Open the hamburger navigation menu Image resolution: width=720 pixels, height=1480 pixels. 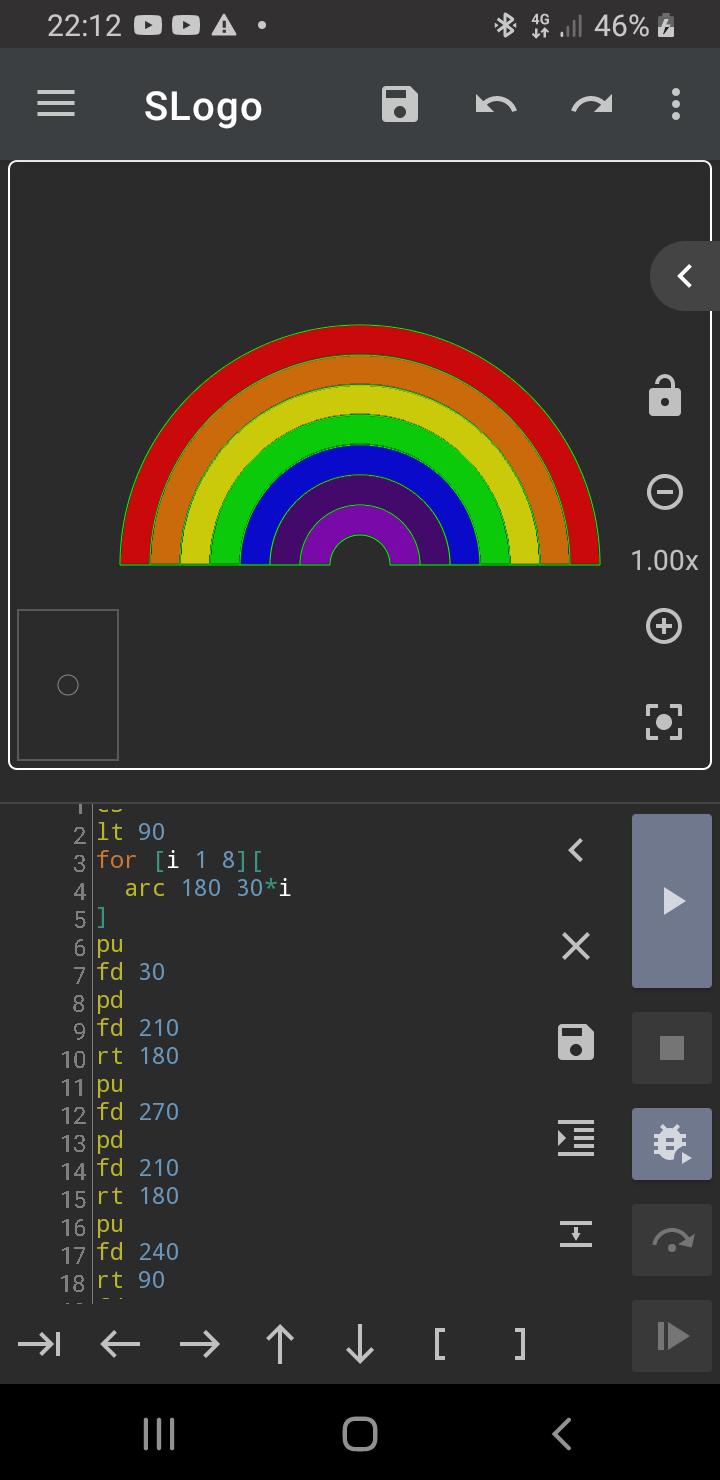(56, 104)
